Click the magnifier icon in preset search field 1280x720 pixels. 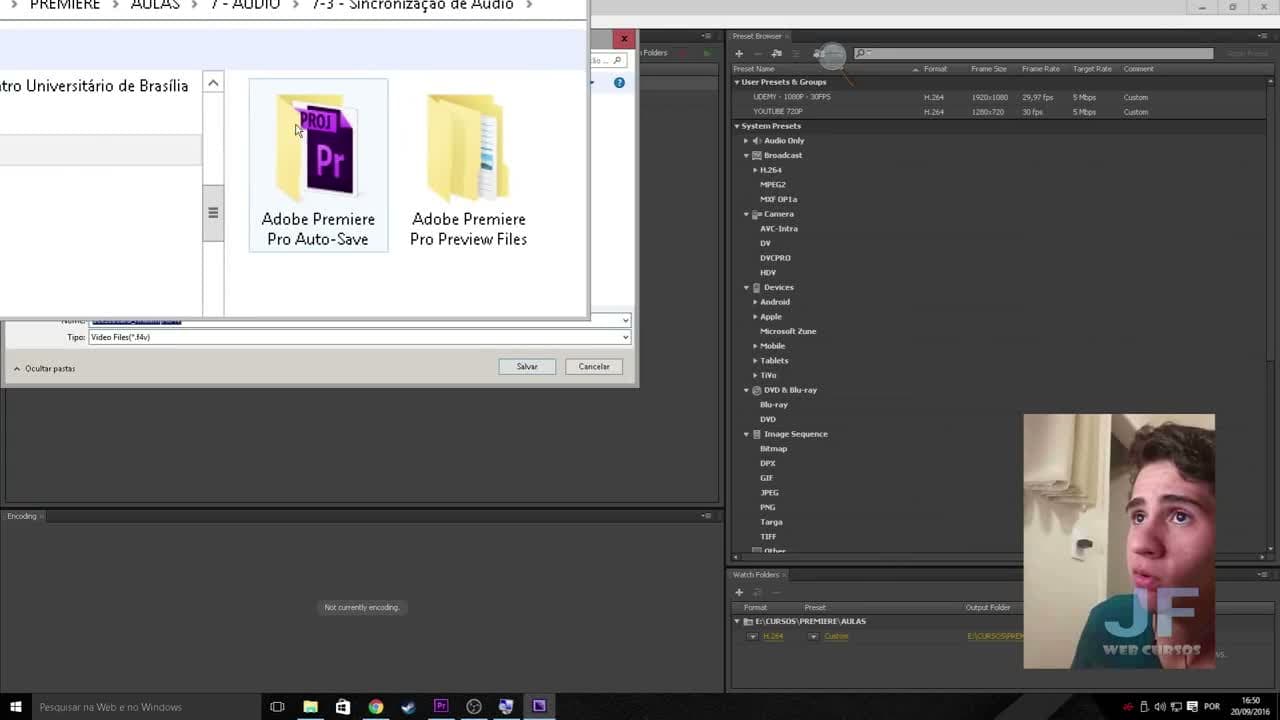[860, 53]
